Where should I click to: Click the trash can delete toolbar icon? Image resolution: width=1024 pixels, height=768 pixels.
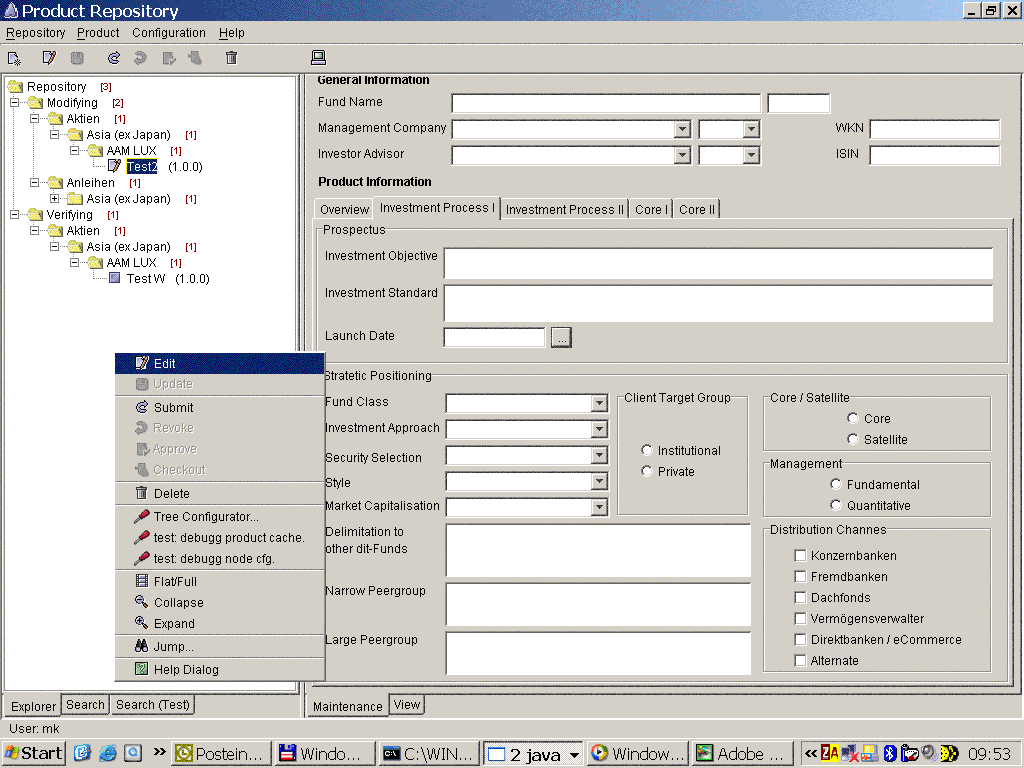(x=231, y=58)
